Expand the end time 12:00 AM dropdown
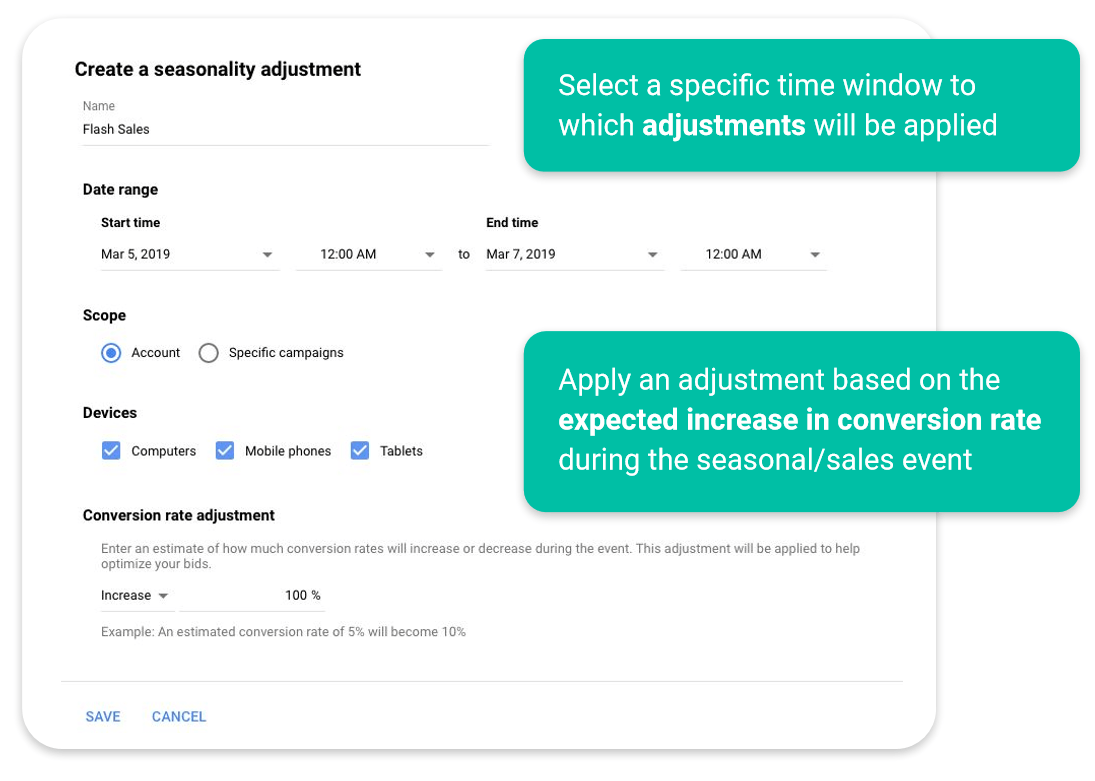Screen dimensions: 1095x781 click(x=753, y=254)
